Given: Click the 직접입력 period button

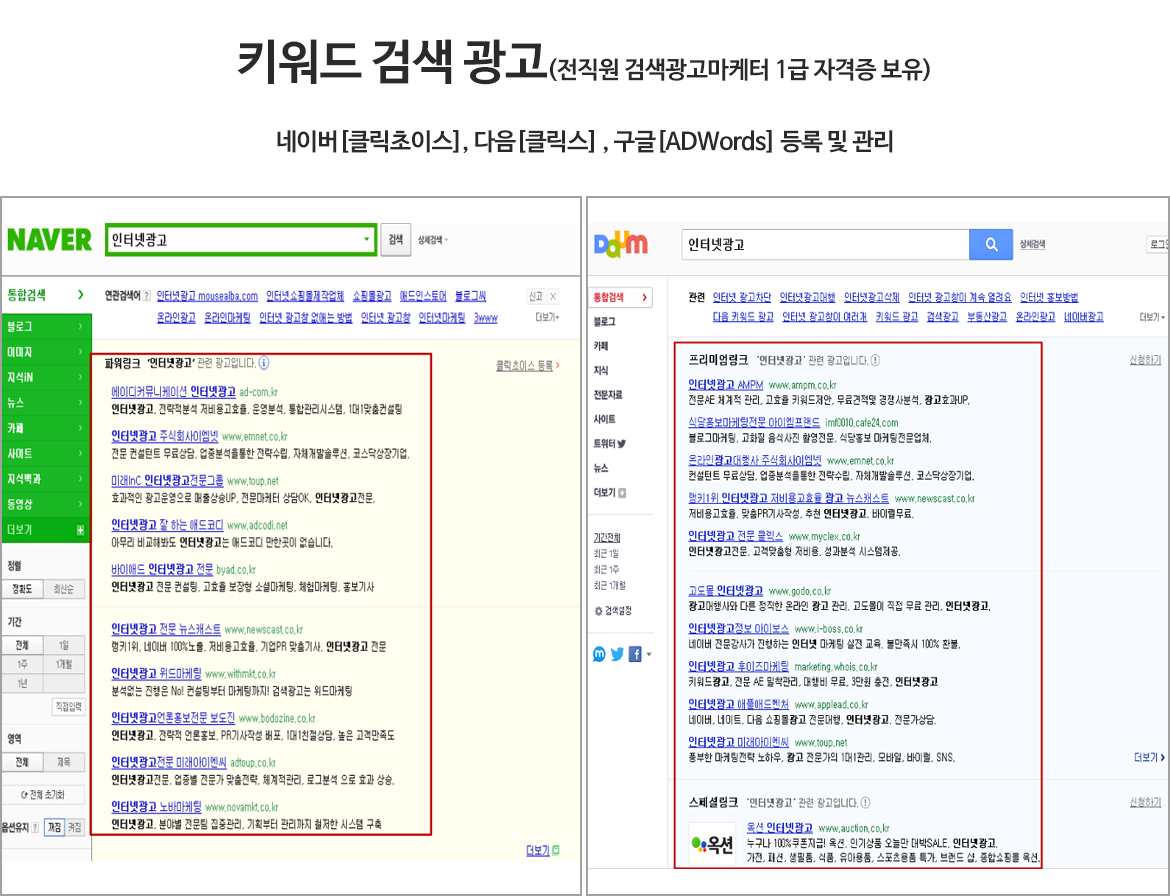Looking at the screenshot, I should [68, 707].
